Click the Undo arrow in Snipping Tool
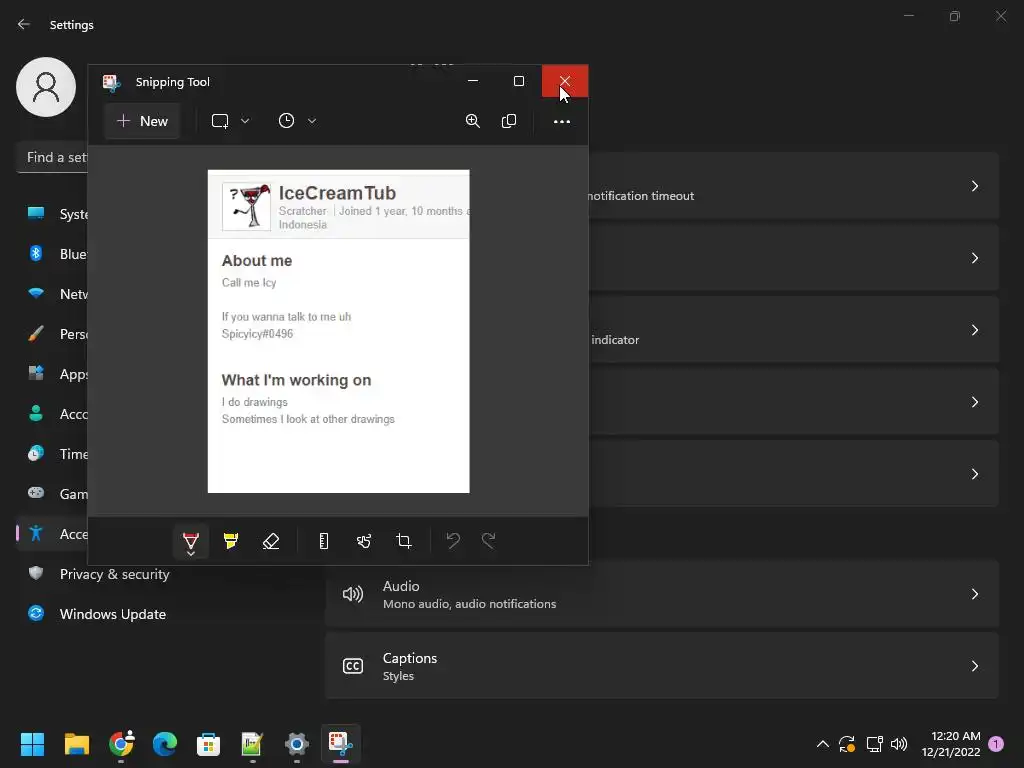 [453, 540]
